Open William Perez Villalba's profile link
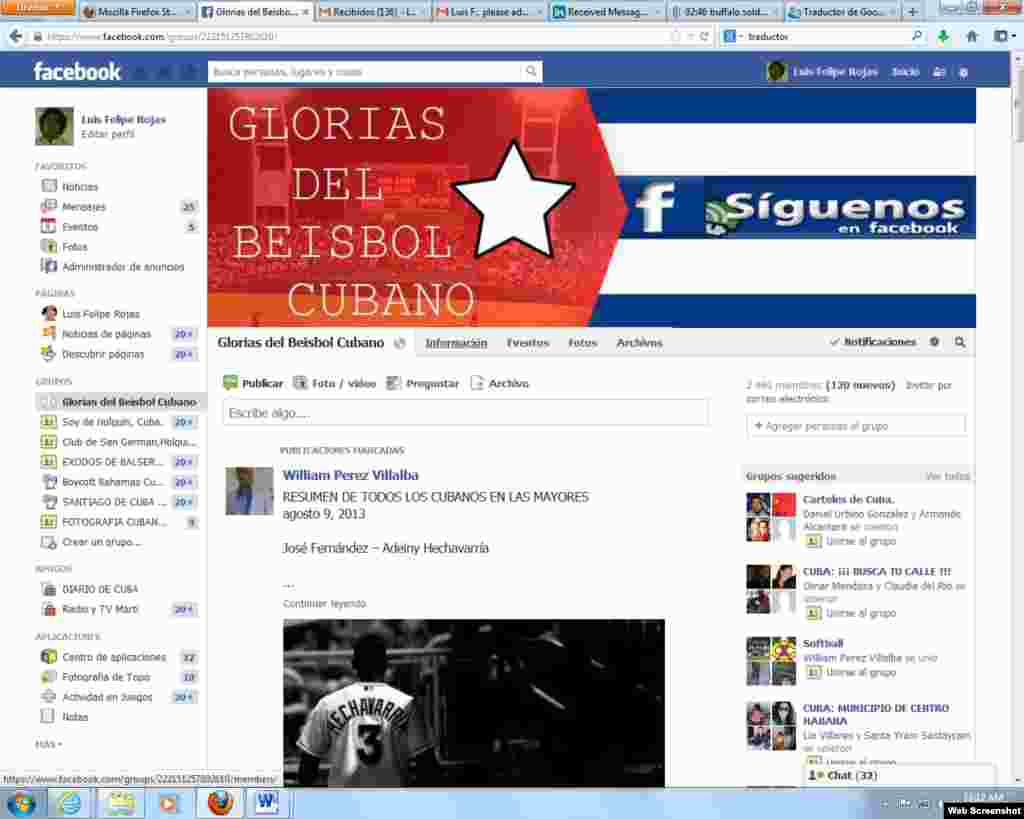This screenshot has width=1024, height=819. [350, 474]
